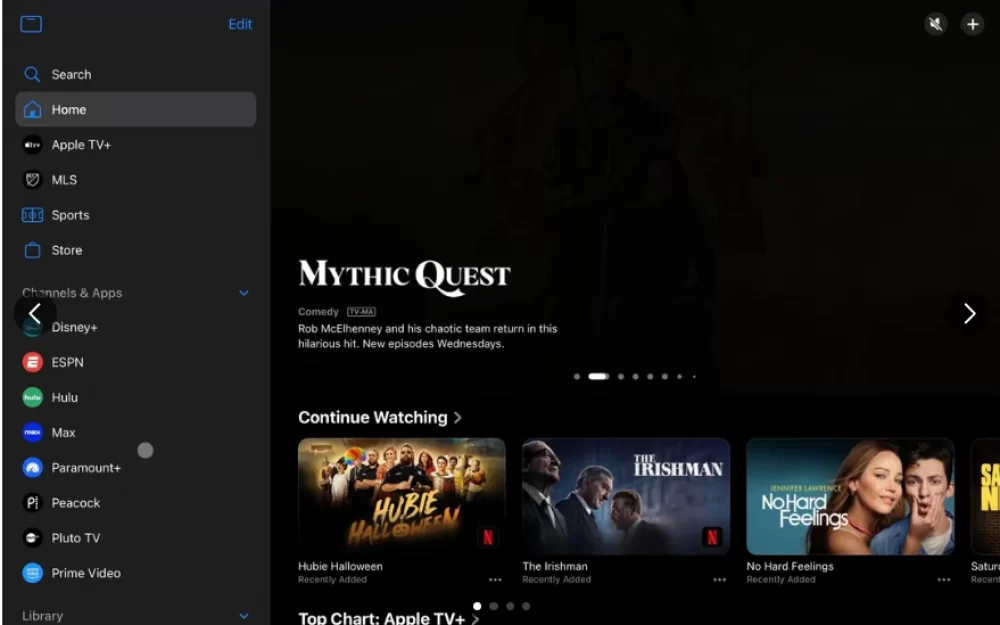Click the Top Chart: Apple TV+ heading
1000x625 pixels.
(381, 618)
